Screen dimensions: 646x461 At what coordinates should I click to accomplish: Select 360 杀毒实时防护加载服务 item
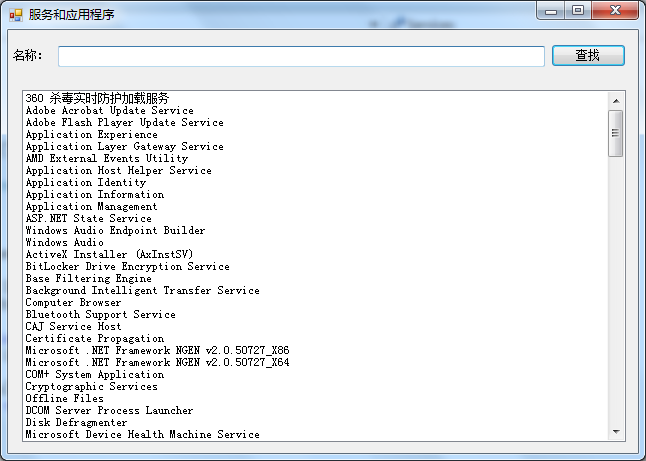click(97, 98)
